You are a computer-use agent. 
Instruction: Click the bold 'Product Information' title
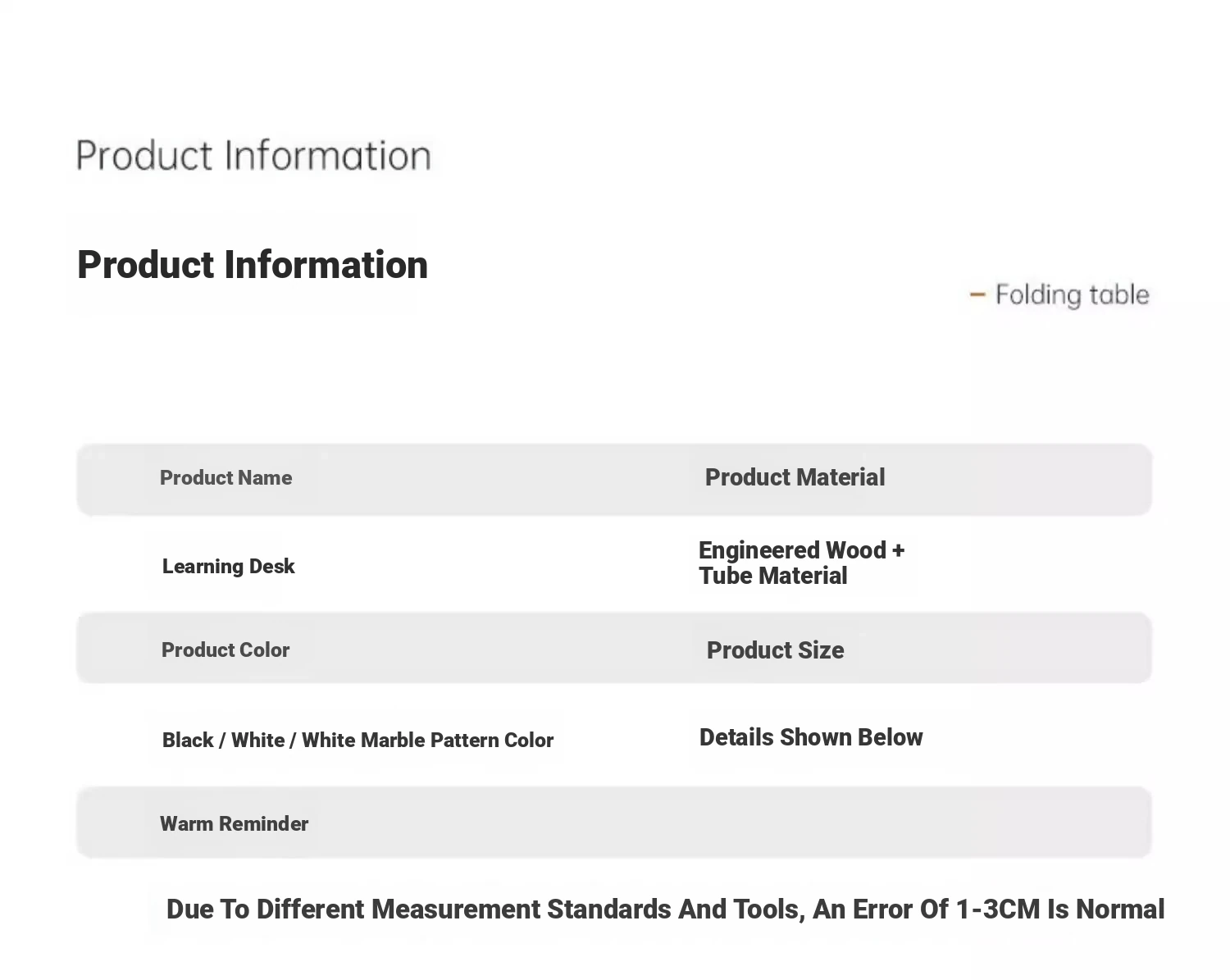253,265
